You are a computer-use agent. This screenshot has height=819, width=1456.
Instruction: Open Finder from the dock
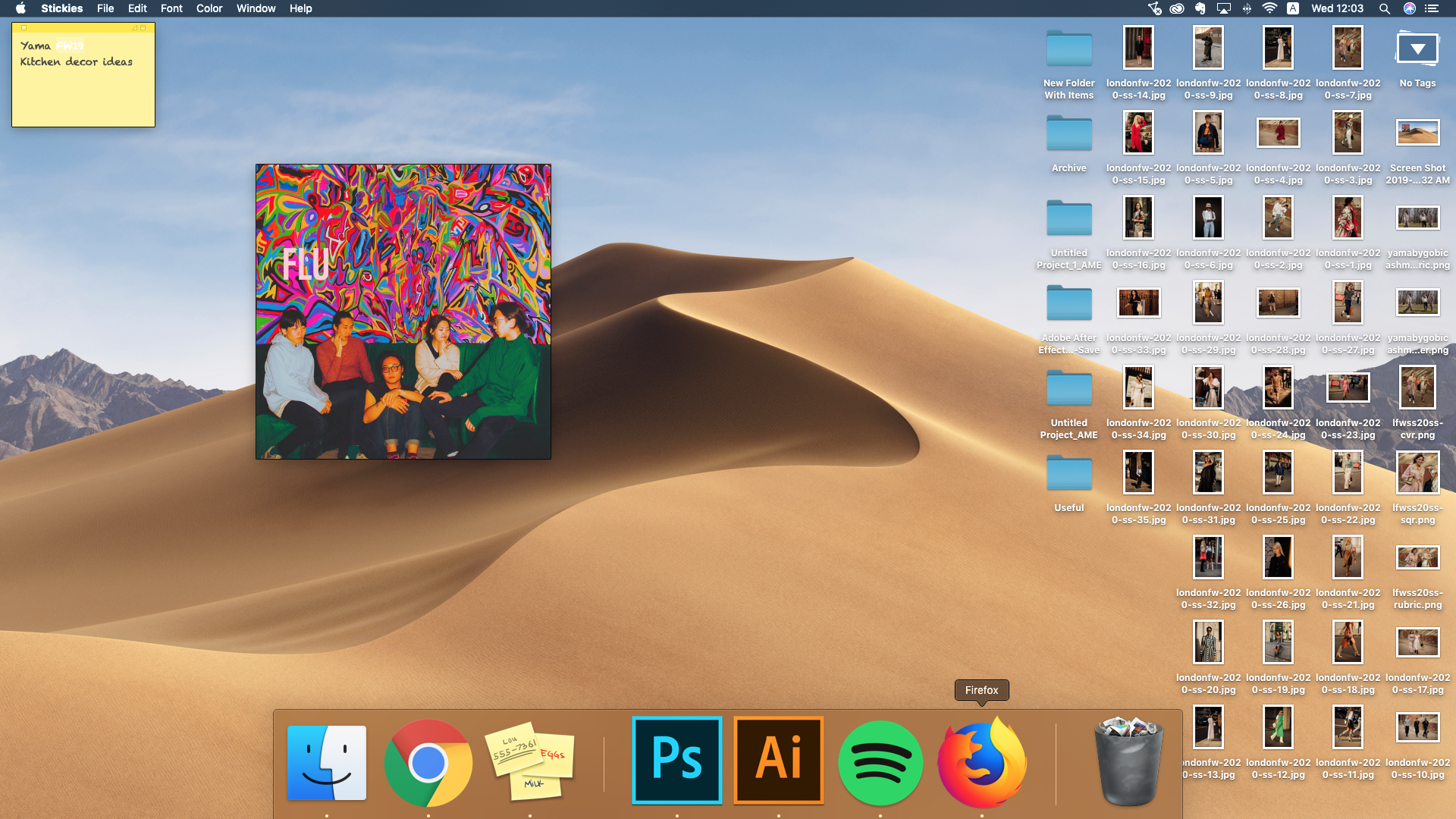coord(327,762)
